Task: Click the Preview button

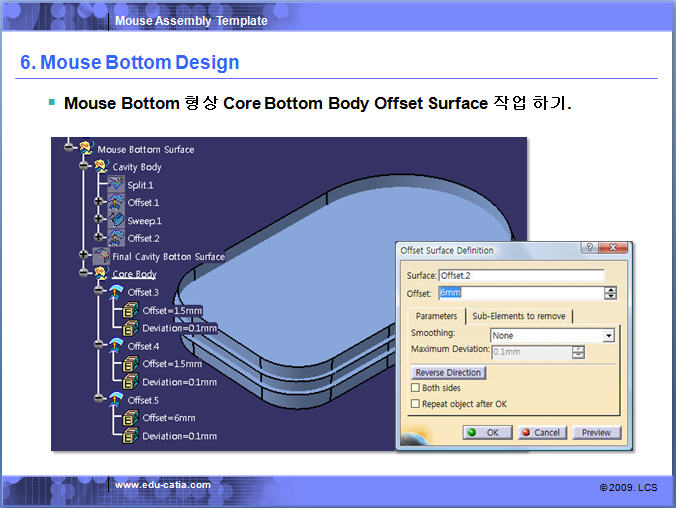Action: pos(596,433)
